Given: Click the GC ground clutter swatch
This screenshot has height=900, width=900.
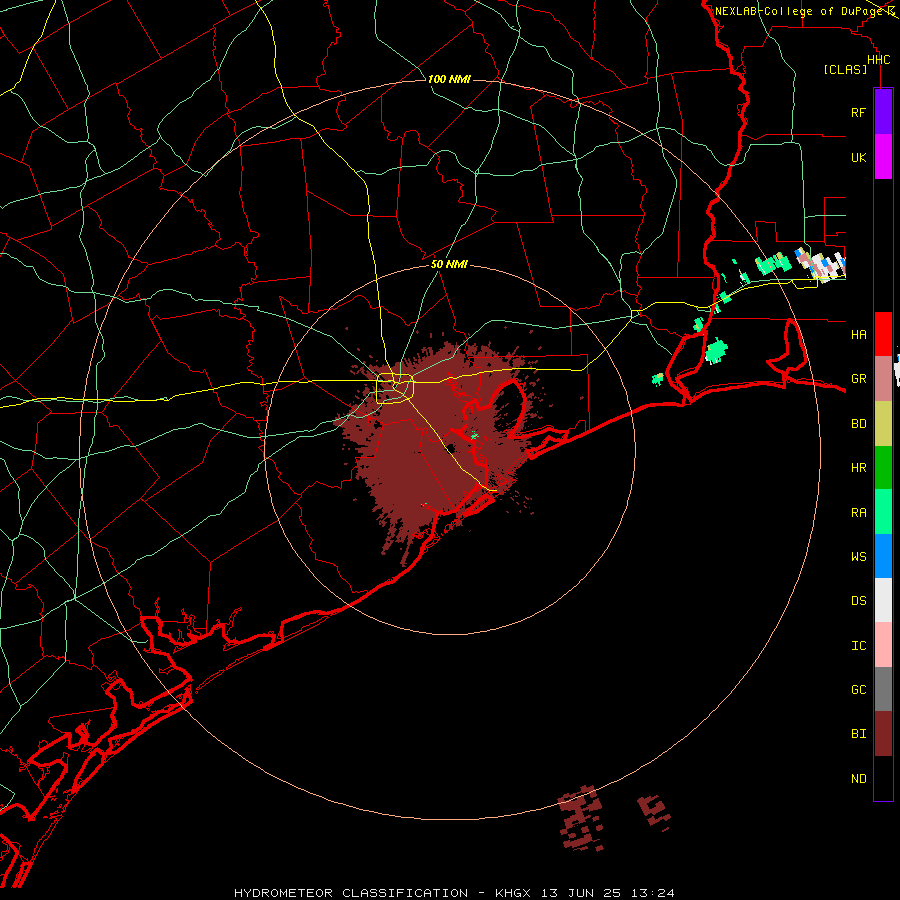Looking at the screenshot, I should pos(883,689).
